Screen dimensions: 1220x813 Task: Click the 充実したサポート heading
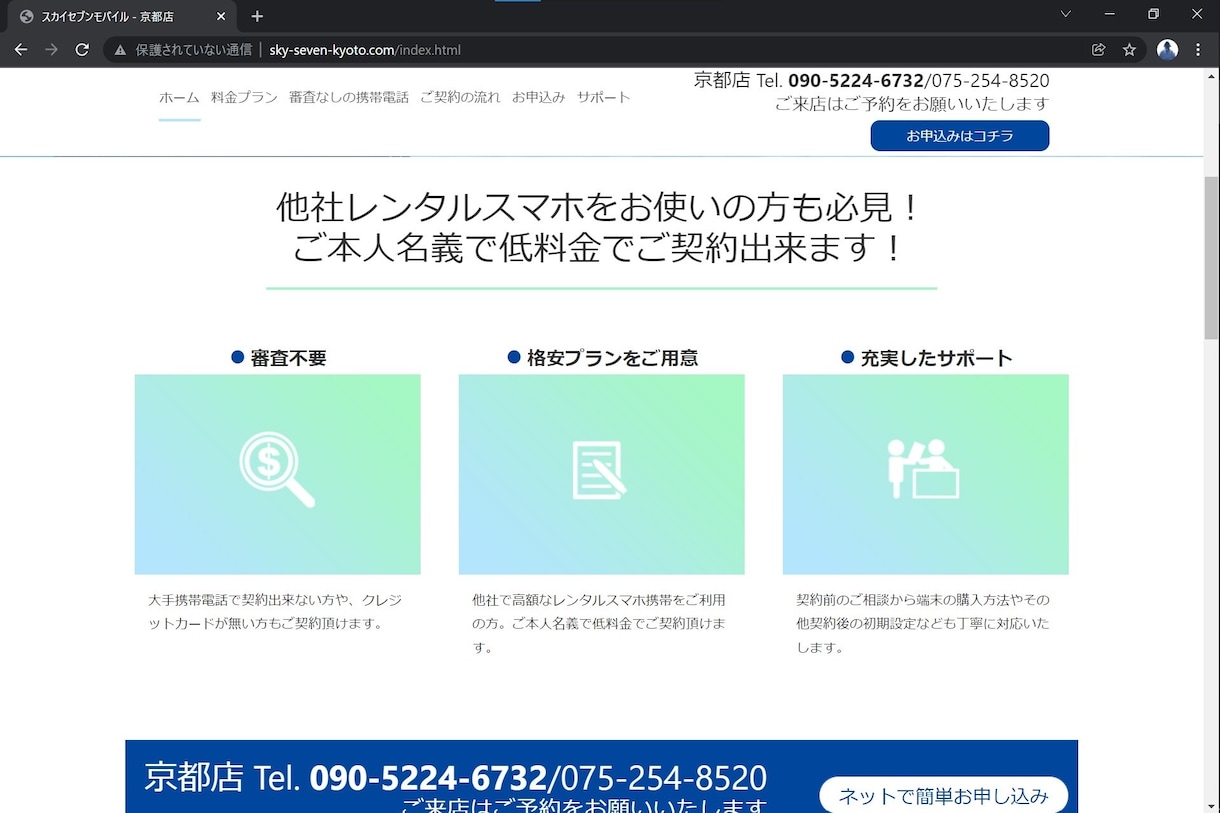936,358
